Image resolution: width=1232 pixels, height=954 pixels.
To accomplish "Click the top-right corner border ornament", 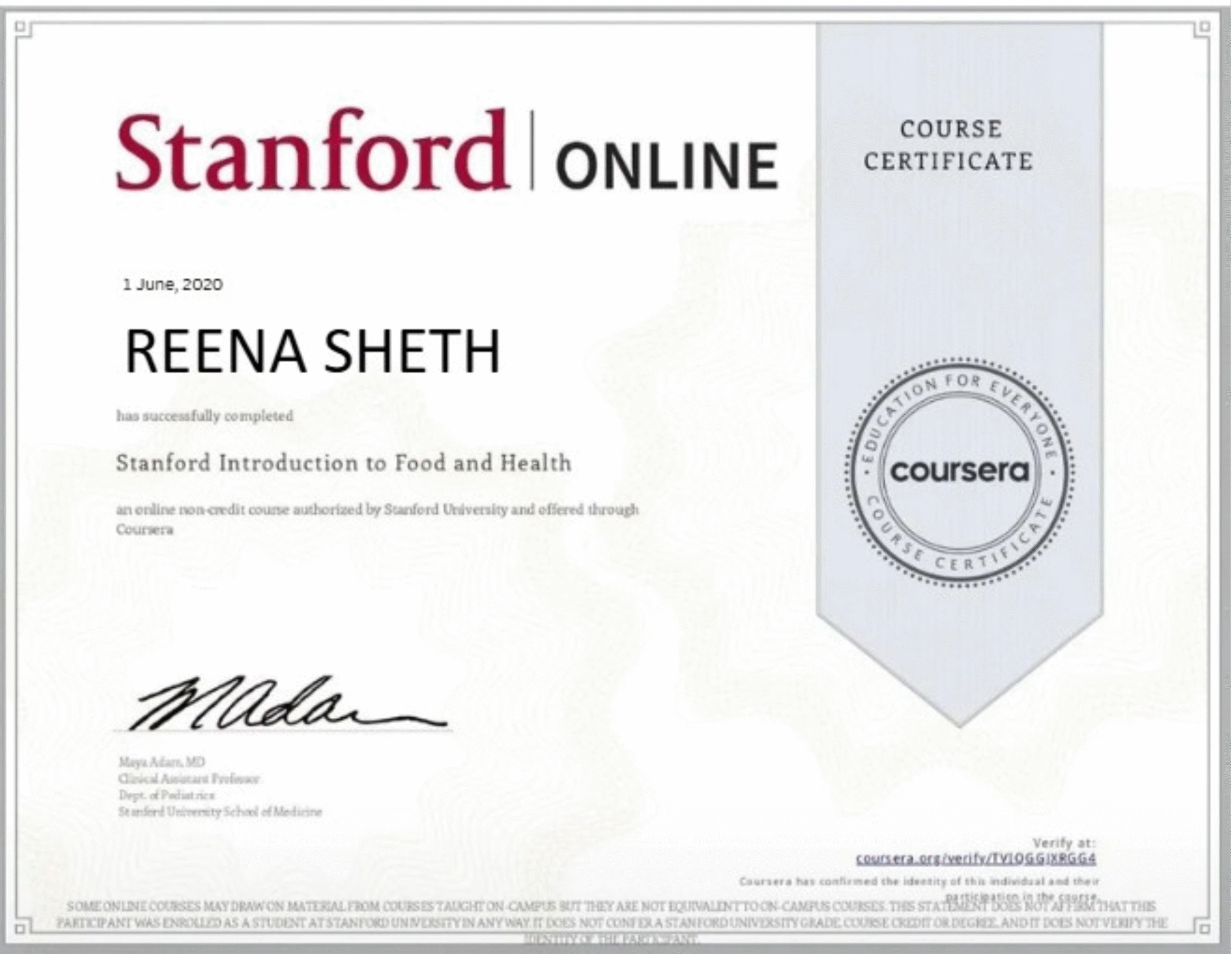I will pyautogui.click(x=1205, y=26).
